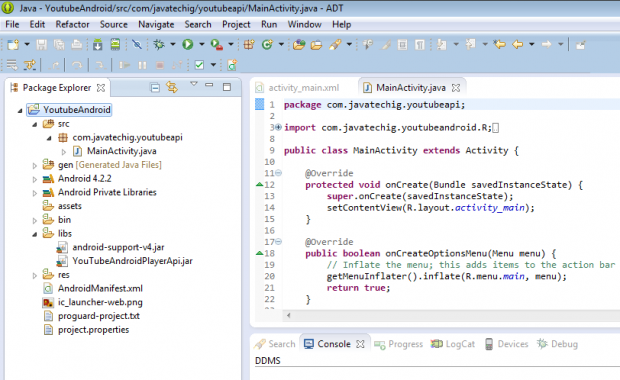Click Collapse All in Package Explorer
The width and height of the screenshot is (620, 380).
pyautogui.click(x=155, y=87)
